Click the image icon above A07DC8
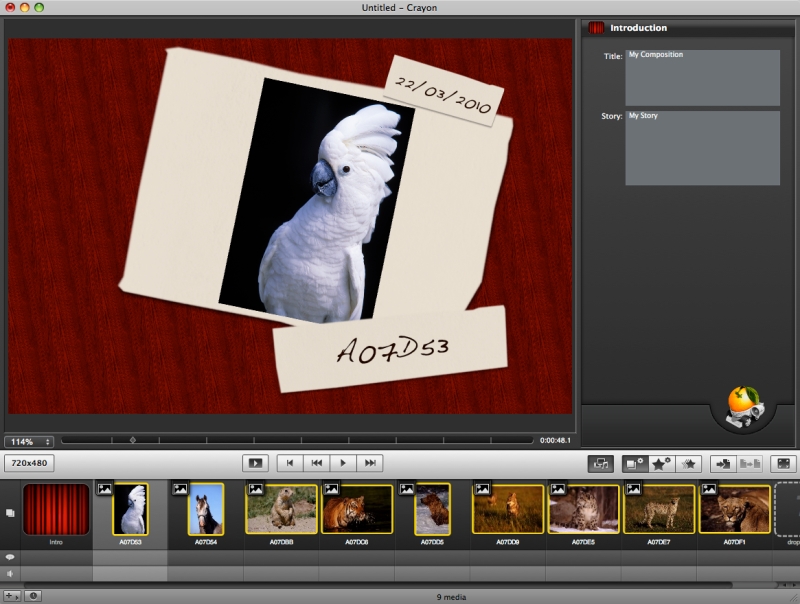 point(331,489)
